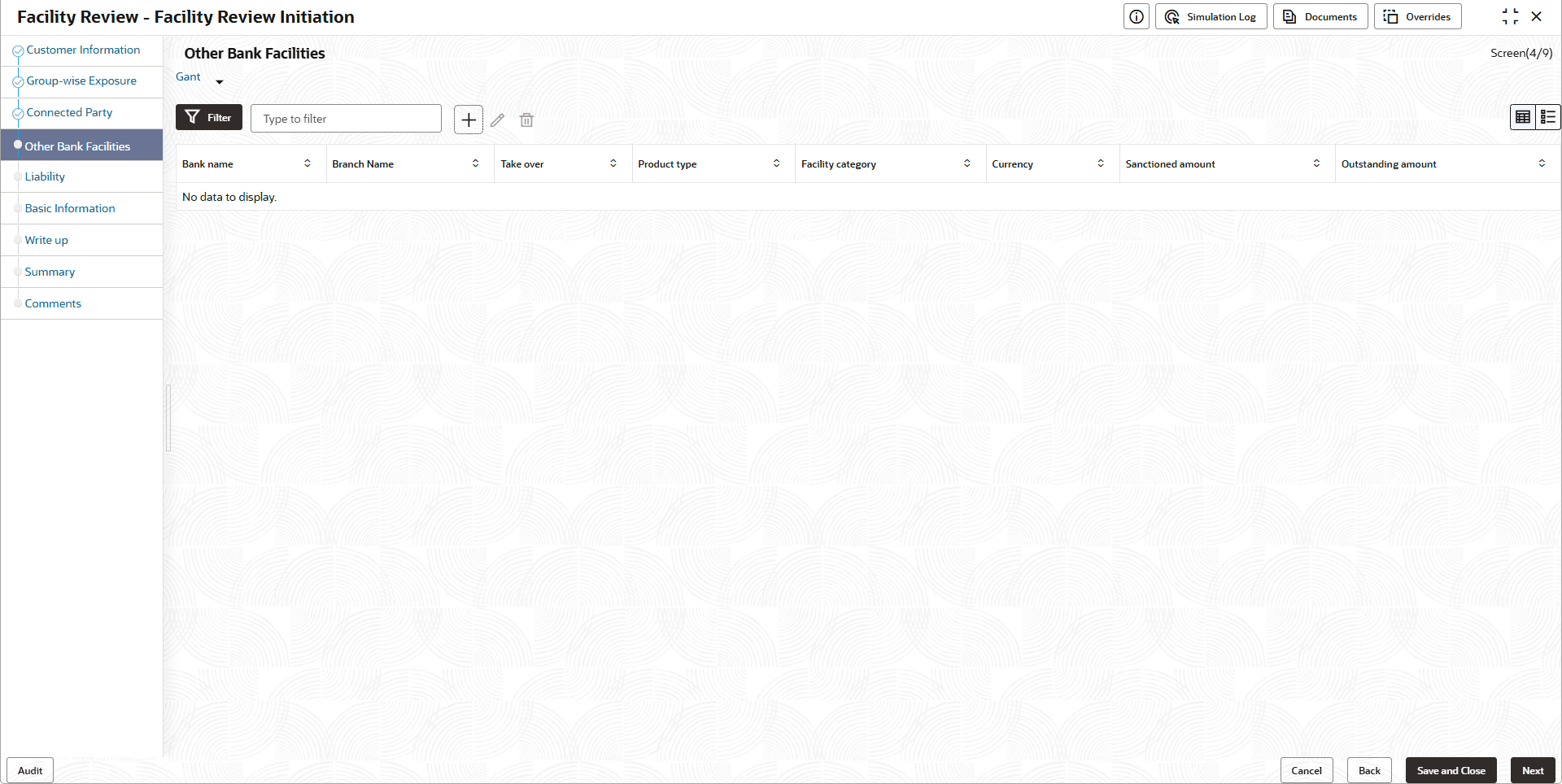This screenshot has width=1562, height=784.
Task: Open the Overrides panel
Action: 1417,17
